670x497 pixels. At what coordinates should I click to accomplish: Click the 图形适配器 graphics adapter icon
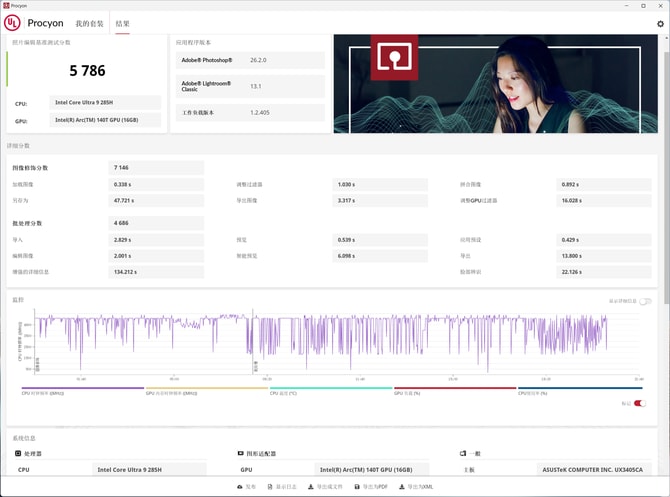coord(238,453)
